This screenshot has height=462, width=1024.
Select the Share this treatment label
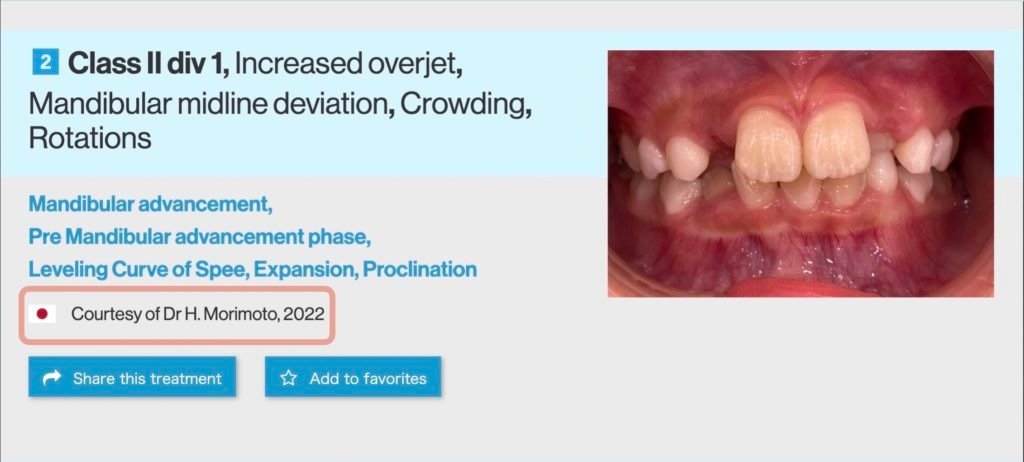click(147, 378)
